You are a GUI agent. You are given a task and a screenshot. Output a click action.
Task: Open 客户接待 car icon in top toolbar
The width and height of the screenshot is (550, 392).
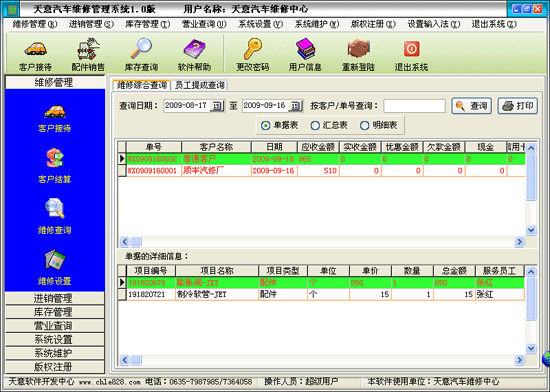click(35, 49)
